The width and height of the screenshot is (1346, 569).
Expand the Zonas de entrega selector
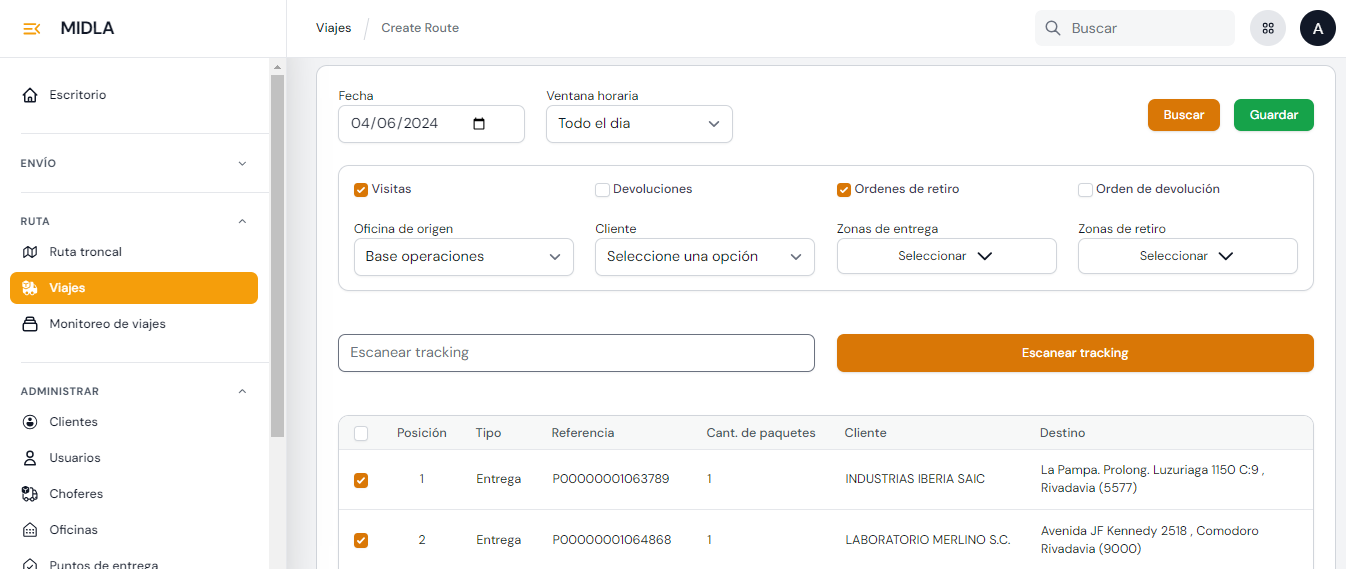click(x=946, y=256)
